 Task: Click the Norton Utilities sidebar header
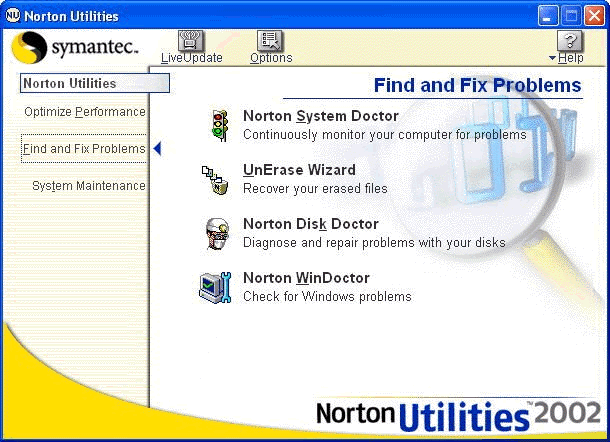coord(95,83)
